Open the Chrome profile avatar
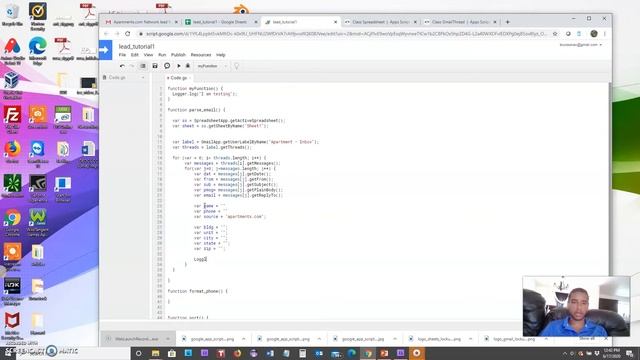This screenshot has width=640, height=360. point(594,33)
